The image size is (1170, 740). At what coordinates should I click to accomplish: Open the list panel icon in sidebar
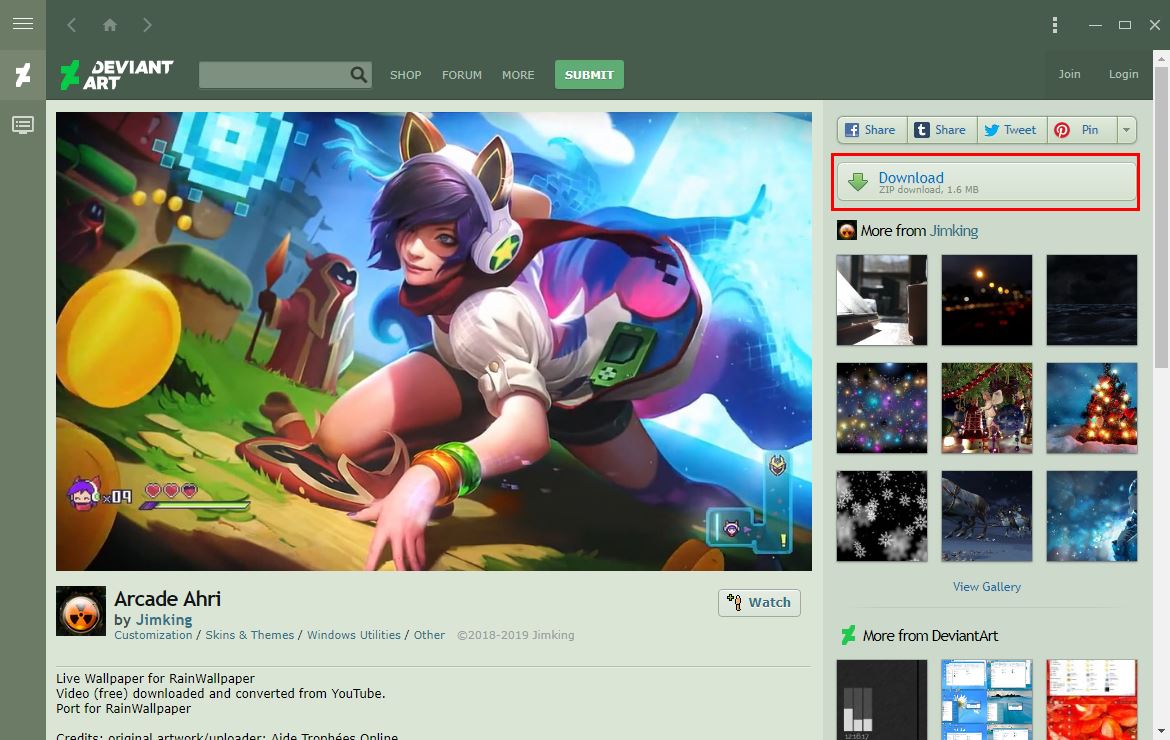click(x=23, y=125)
